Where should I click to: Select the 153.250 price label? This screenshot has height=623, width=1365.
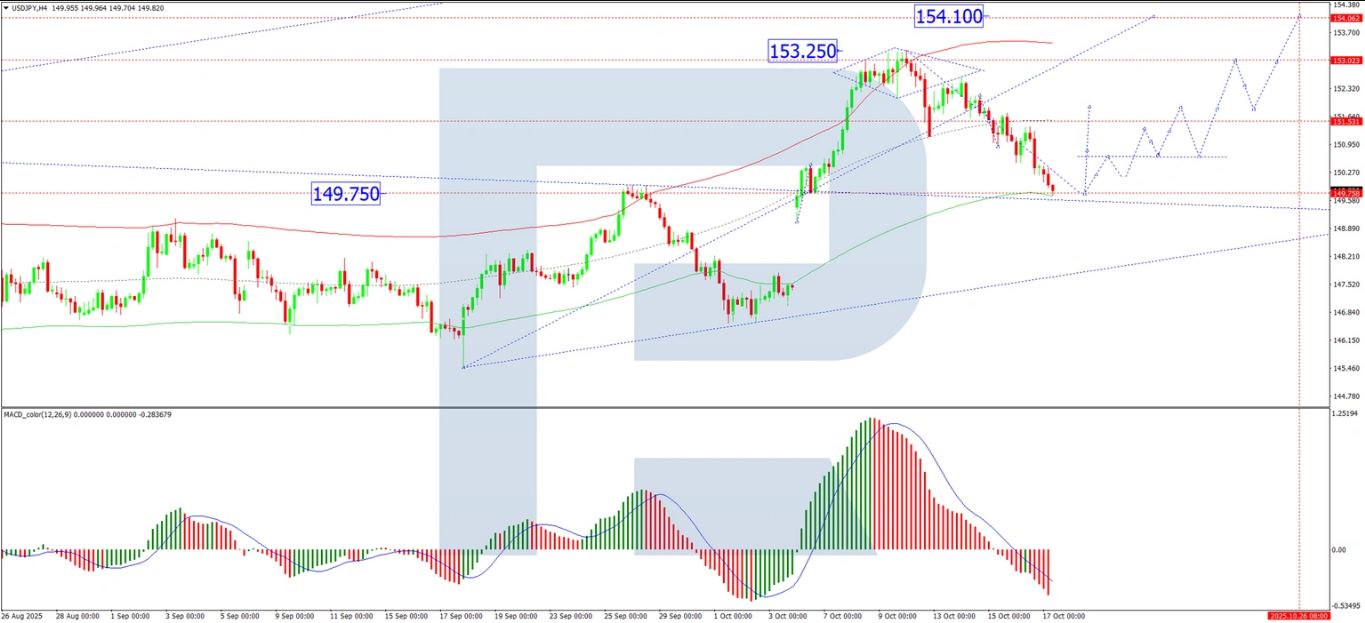(802, 50)
